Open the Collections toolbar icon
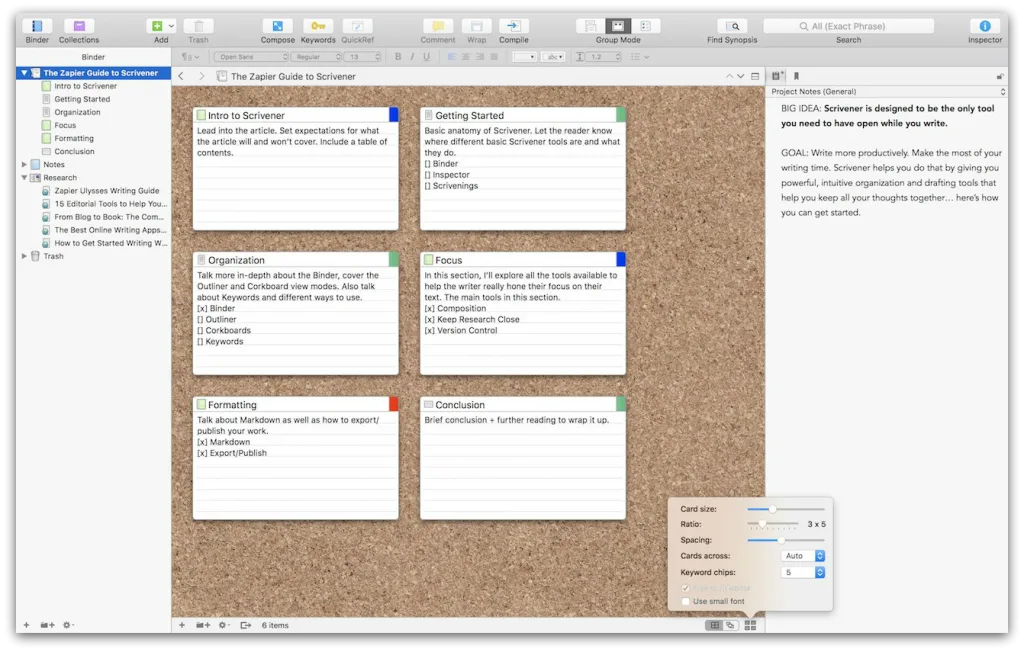The height and width of the screenshot is (652, 1024). point(79,26)
